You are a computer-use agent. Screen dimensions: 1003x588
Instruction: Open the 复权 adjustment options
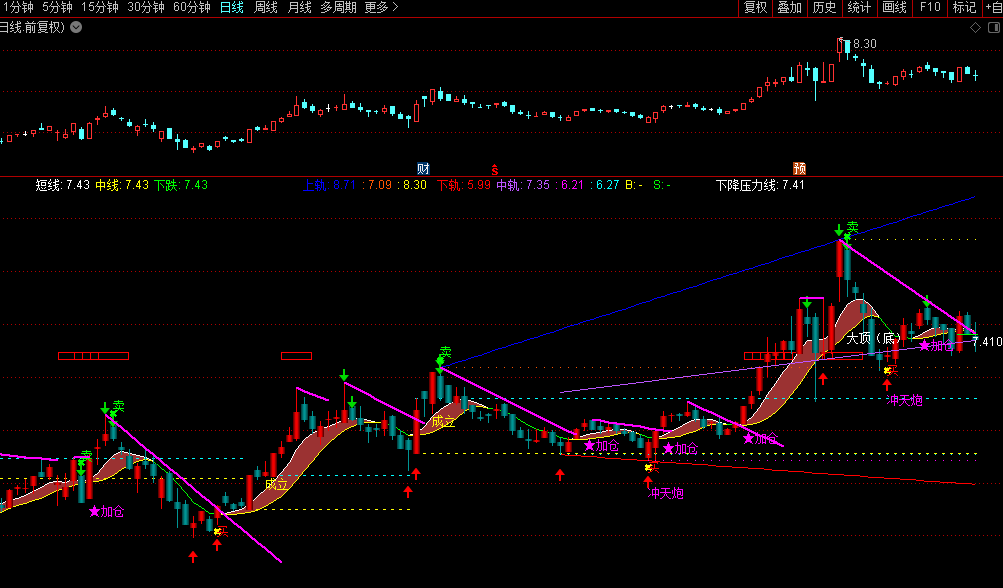755,8
